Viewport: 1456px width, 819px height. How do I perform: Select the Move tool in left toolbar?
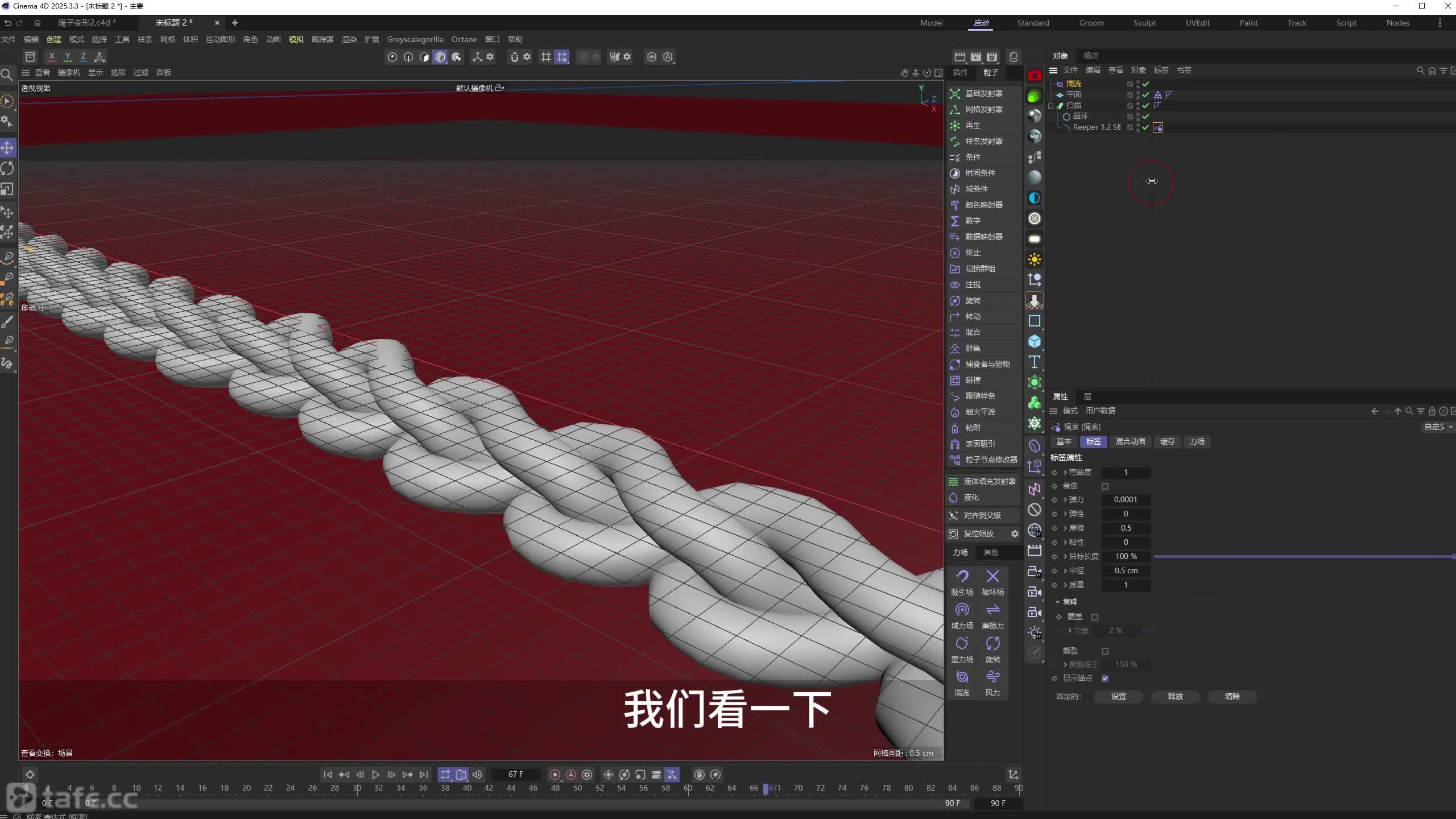coord(7,148)
